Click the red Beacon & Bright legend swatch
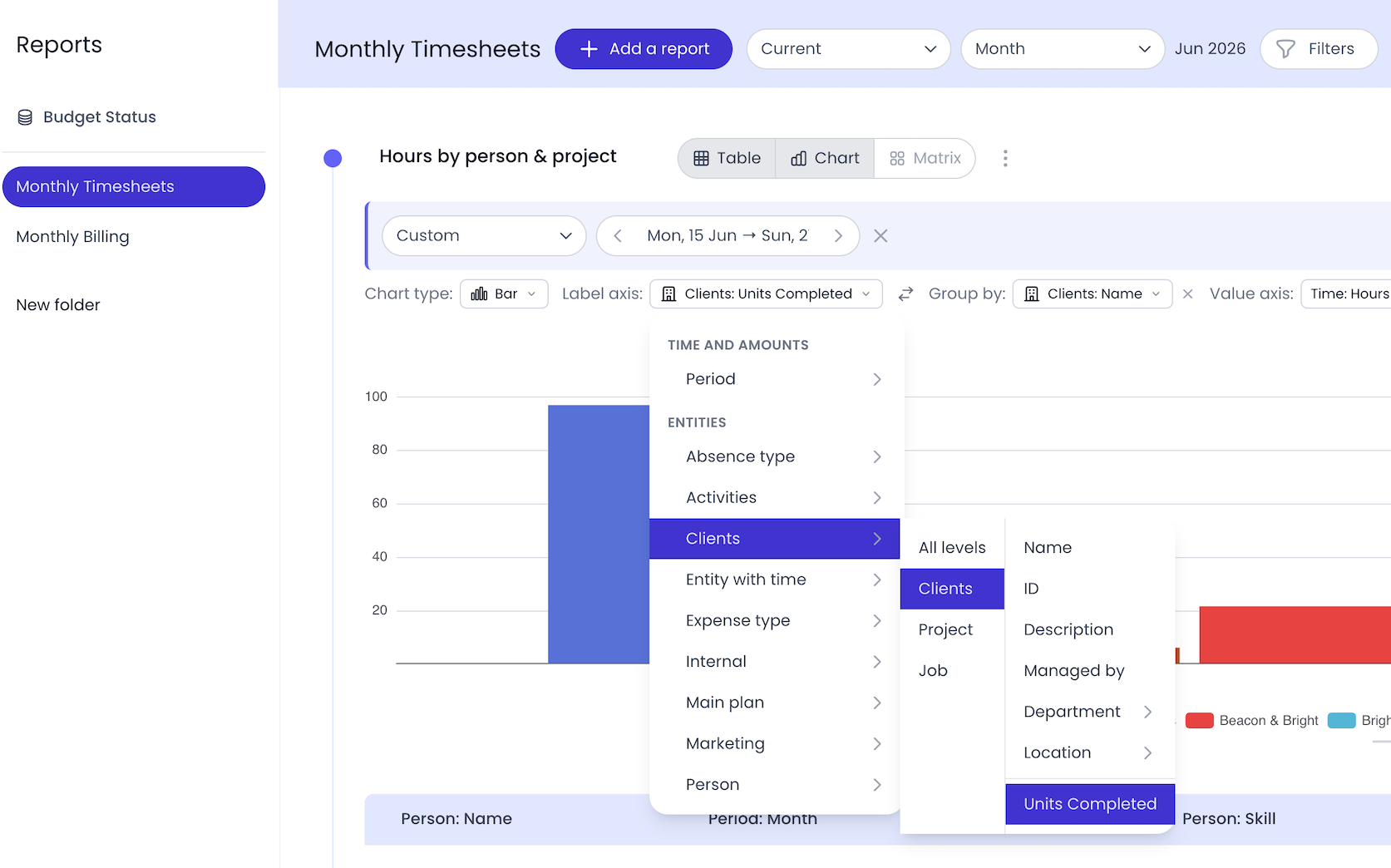The image size is (1391, 868). (x=1199, y=721)
